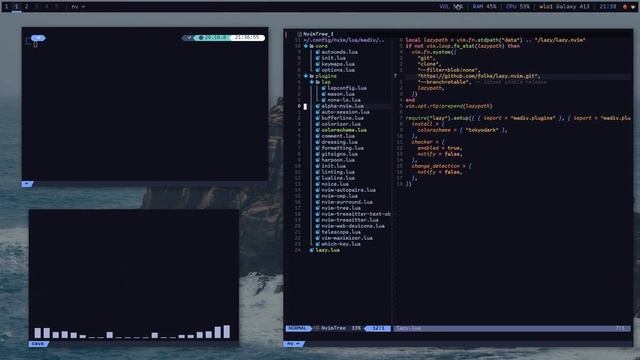The image size is (640, 360).
Task: Click the NvimTree_1 buffer icon
Action: pos(300,34)
